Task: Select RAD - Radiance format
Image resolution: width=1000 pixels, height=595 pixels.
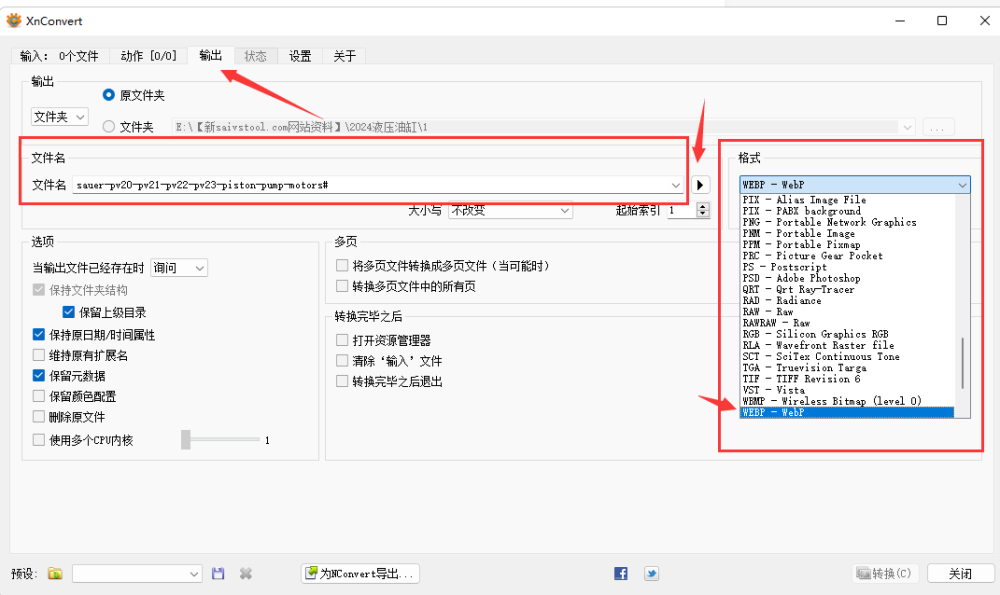Action: (847, 300)
